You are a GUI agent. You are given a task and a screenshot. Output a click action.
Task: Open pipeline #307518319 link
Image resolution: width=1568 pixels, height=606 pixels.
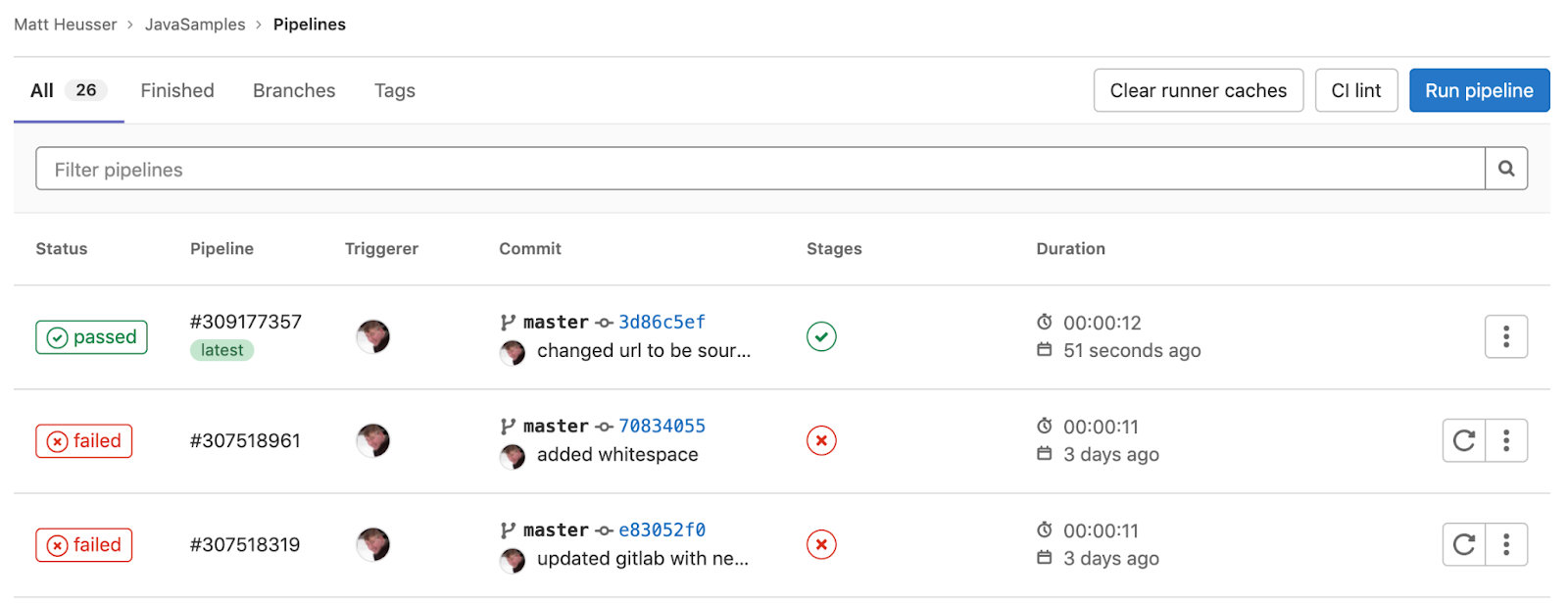pos(245,544)
